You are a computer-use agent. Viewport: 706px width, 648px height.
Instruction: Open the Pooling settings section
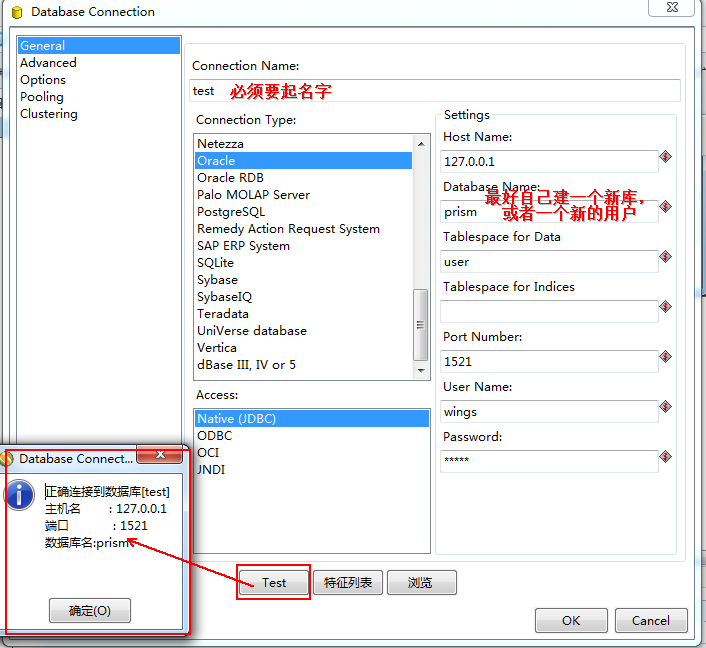point(42,97)
